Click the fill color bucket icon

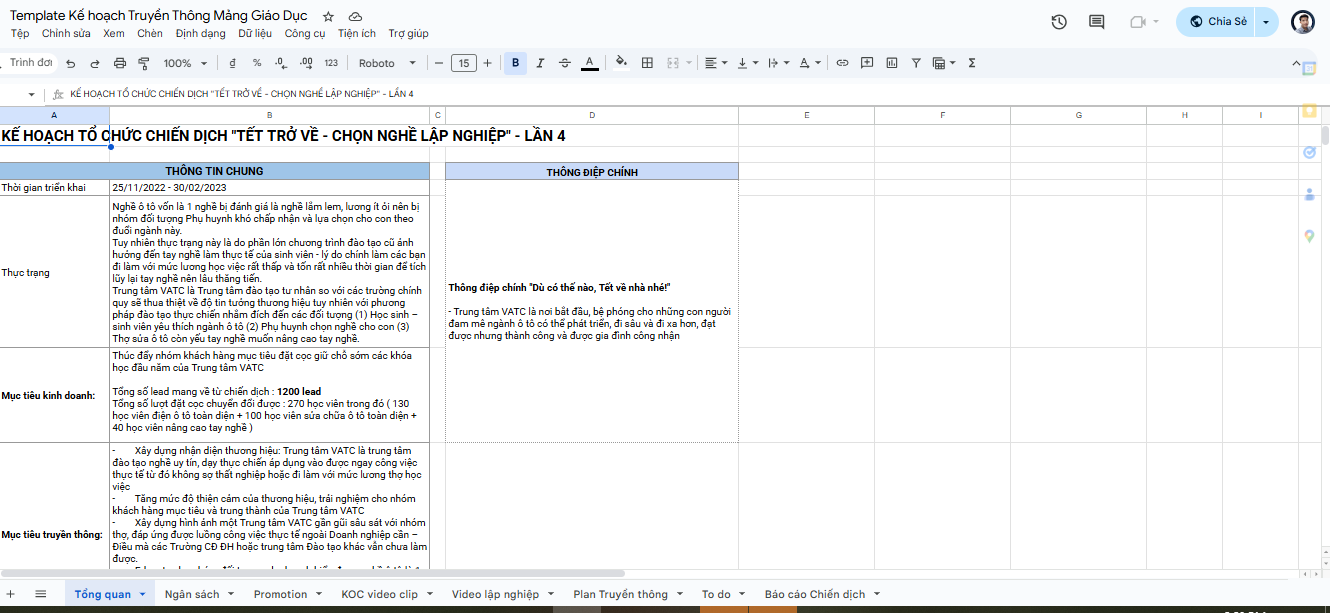621,63
